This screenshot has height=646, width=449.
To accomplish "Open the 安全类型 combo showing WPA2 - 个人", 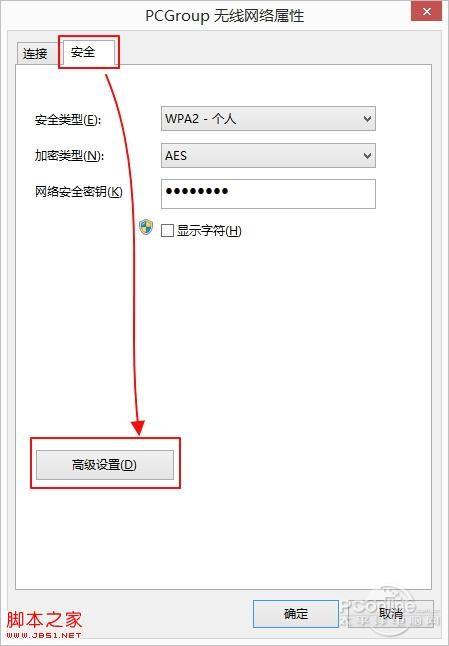I will tap(268, 119).
